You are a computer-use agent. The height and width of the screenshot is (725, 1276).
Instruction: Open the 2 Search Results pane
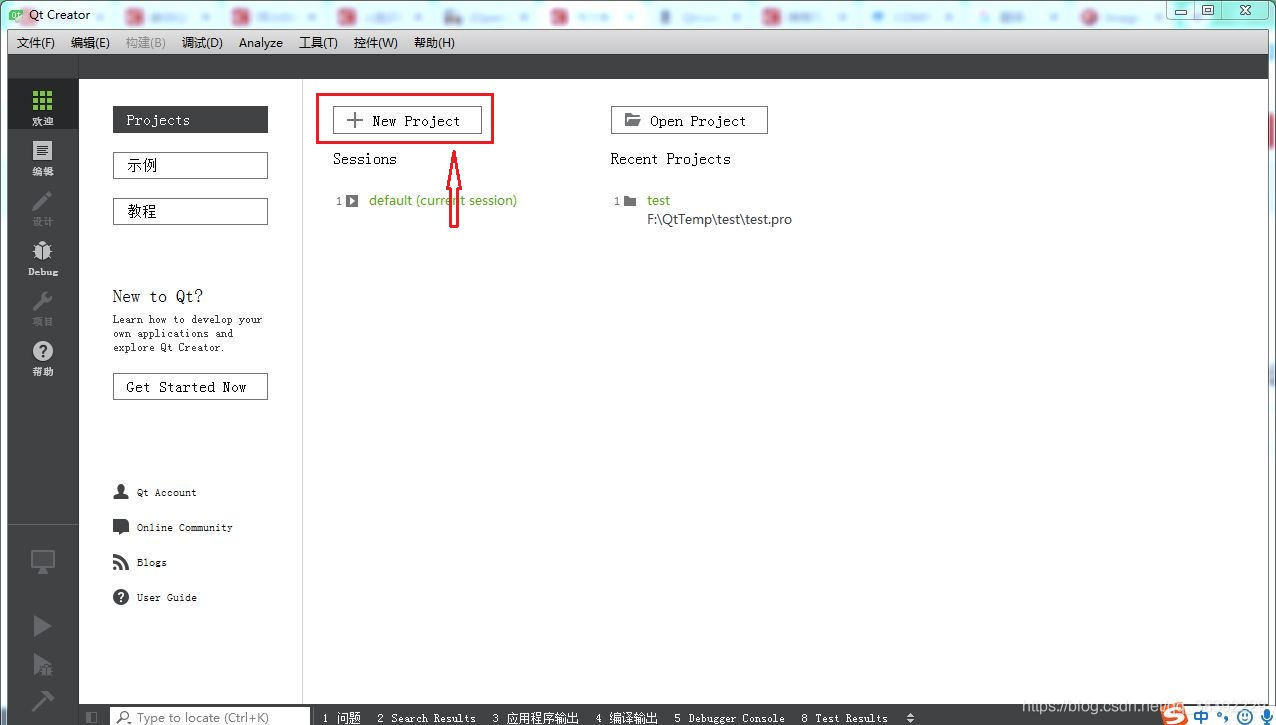click(x=426, y=717)
